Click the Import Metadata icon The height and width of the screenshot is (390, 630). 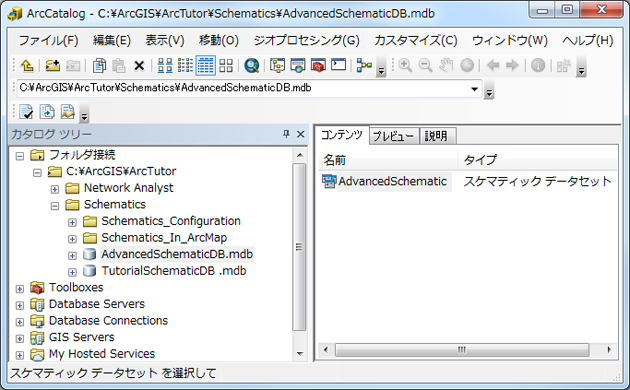tap(47, 112)
